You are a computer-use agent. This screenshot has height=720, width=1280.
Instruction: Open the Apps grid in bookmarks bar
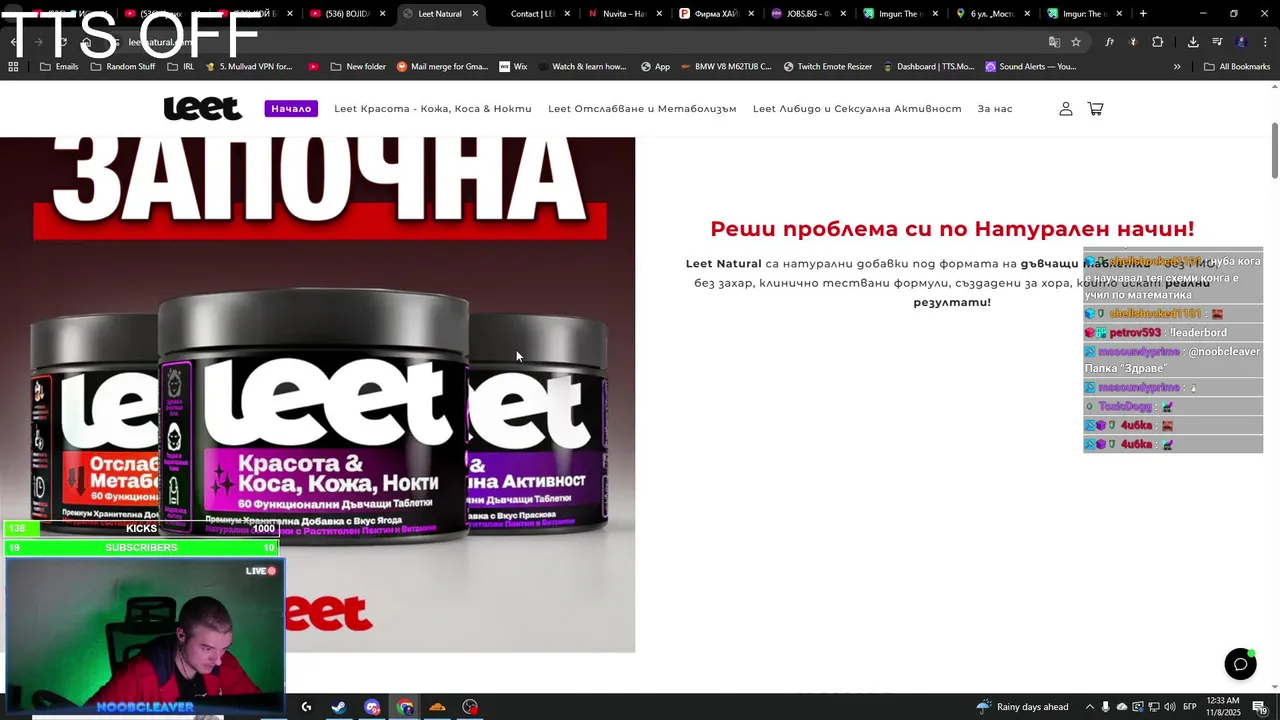pyautogui.click(x=13, y=67)
